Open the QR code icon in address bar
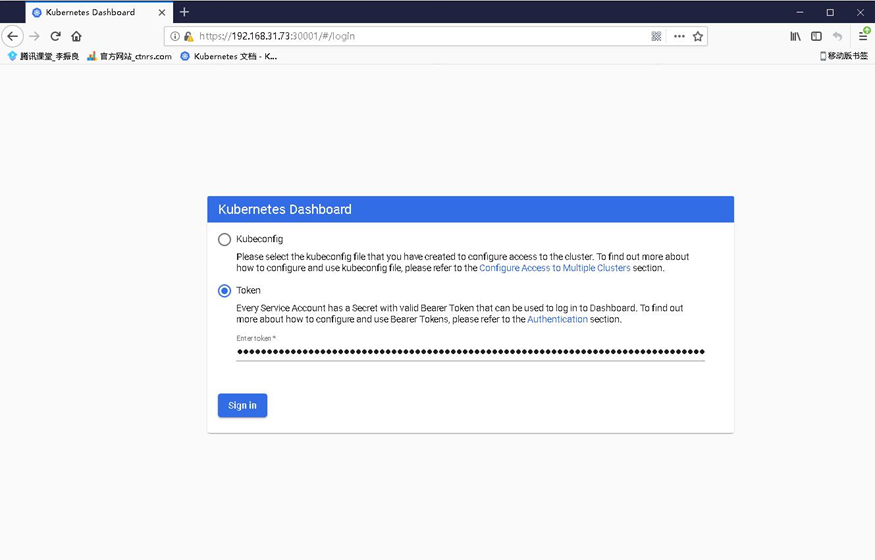The image size is (875, 560). [656, 36]
